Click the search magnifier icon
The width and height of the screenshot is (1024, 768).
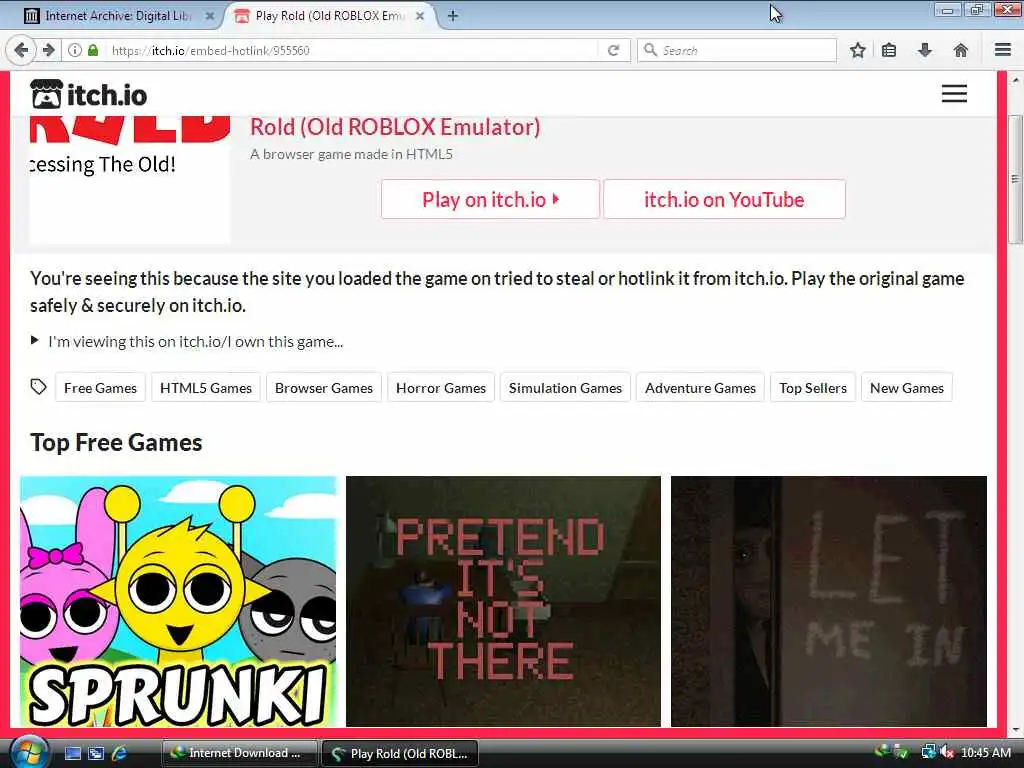[x=650, y=50]
